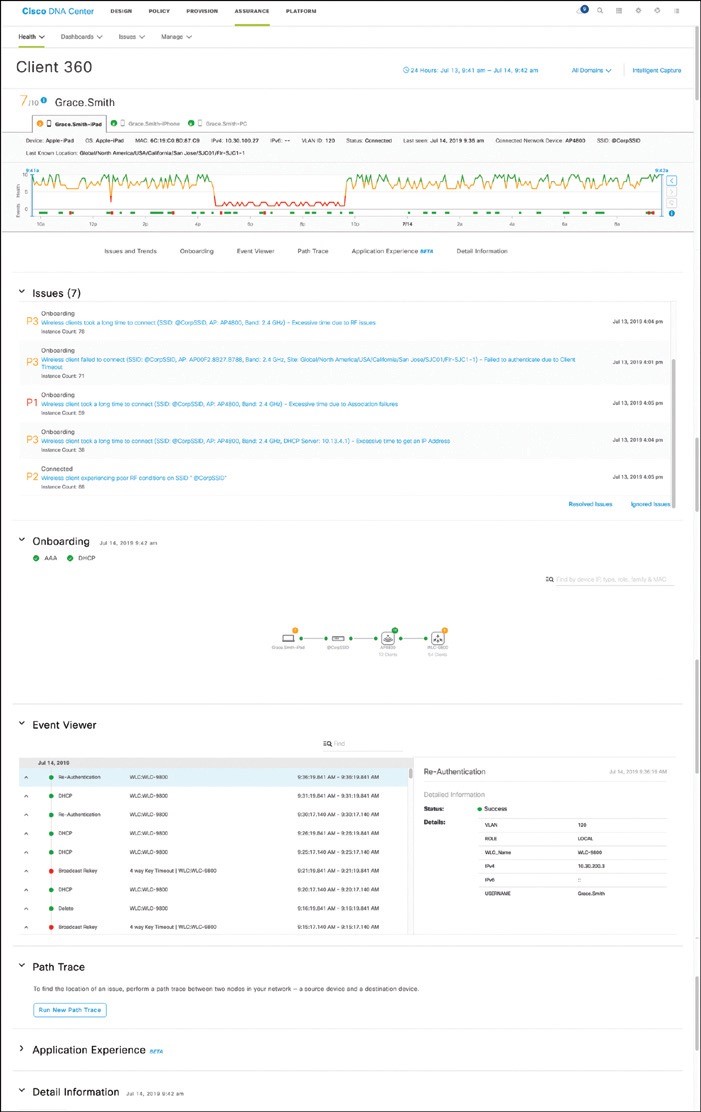Click the search icon in topology device filter

(x=549, y=579)
